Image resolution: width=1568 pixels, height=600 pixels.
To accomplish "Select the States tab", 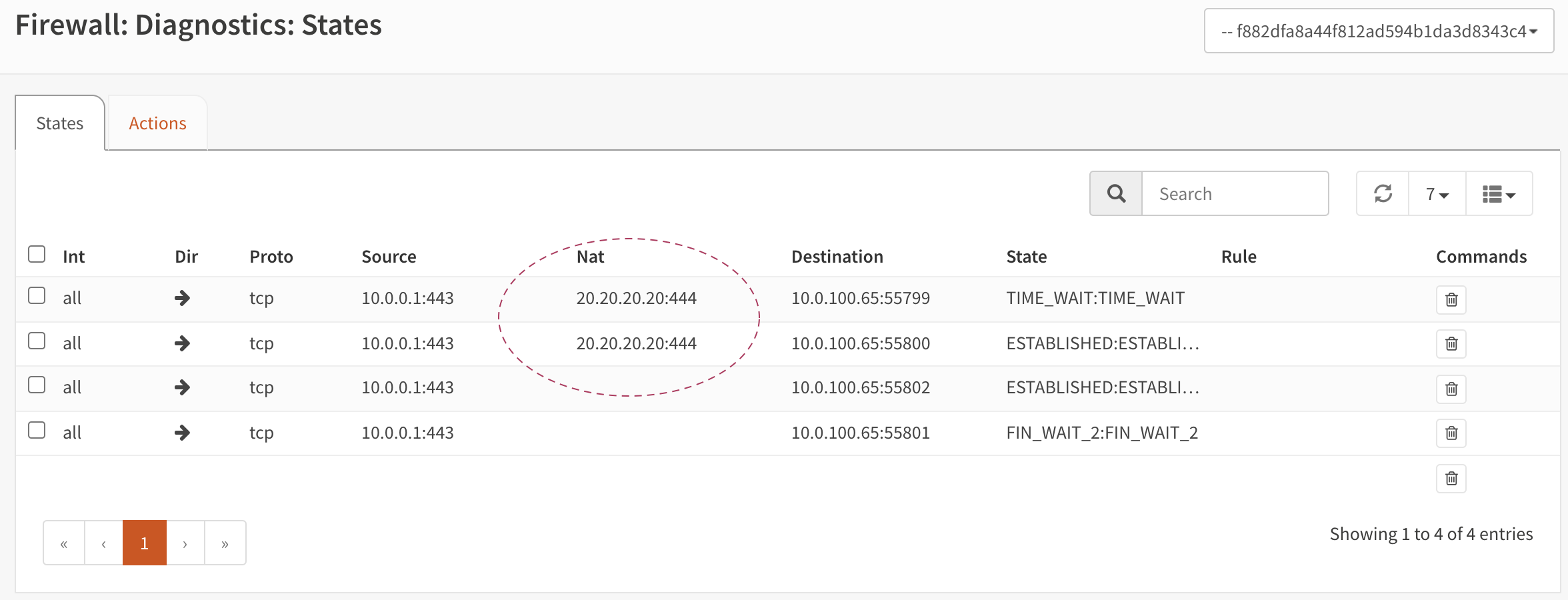I will 60,123.
